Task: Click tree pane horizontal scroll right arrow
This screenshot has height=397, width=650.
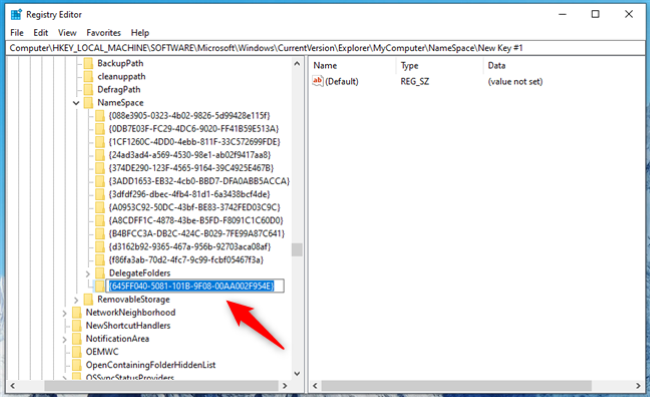Action: 285,386
